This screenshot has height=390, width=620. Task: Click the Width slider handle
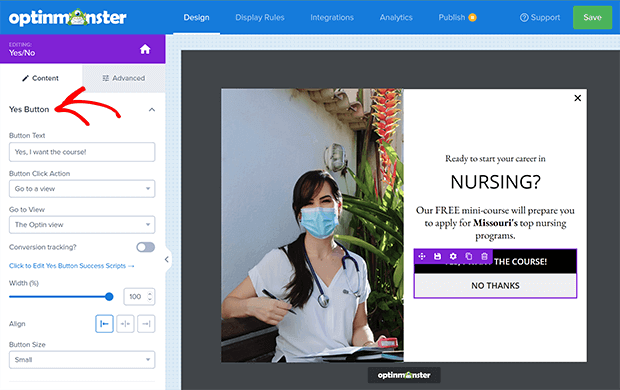click(109, 297)
